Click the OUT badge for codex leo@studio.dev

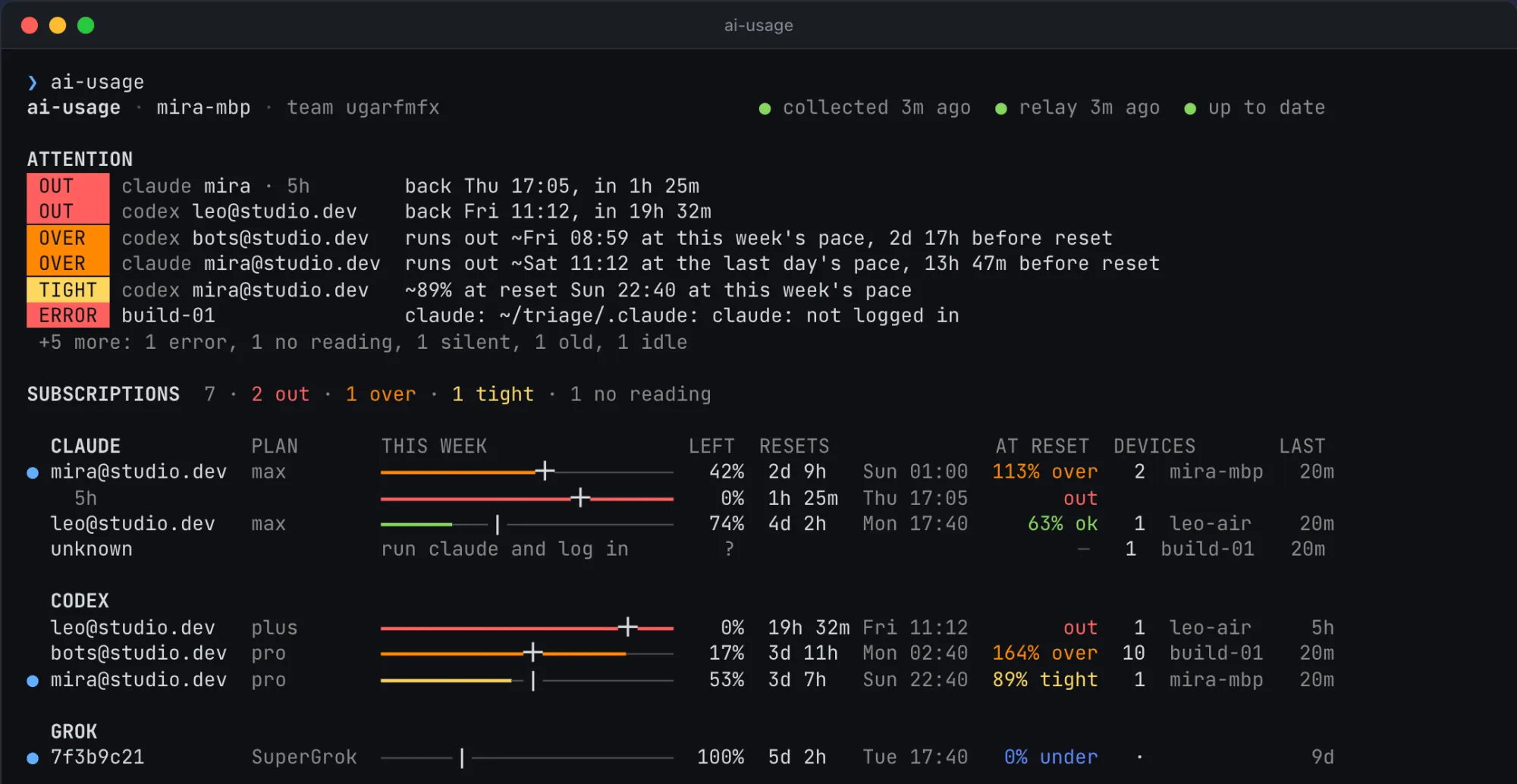pos(68,212)
